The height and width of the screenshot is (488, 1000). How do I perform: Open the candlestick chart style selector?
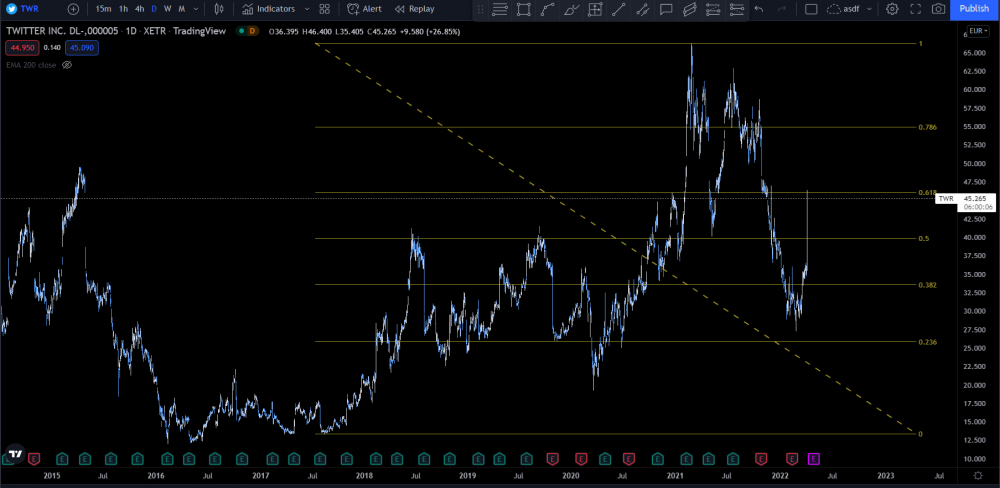point(219,9)
